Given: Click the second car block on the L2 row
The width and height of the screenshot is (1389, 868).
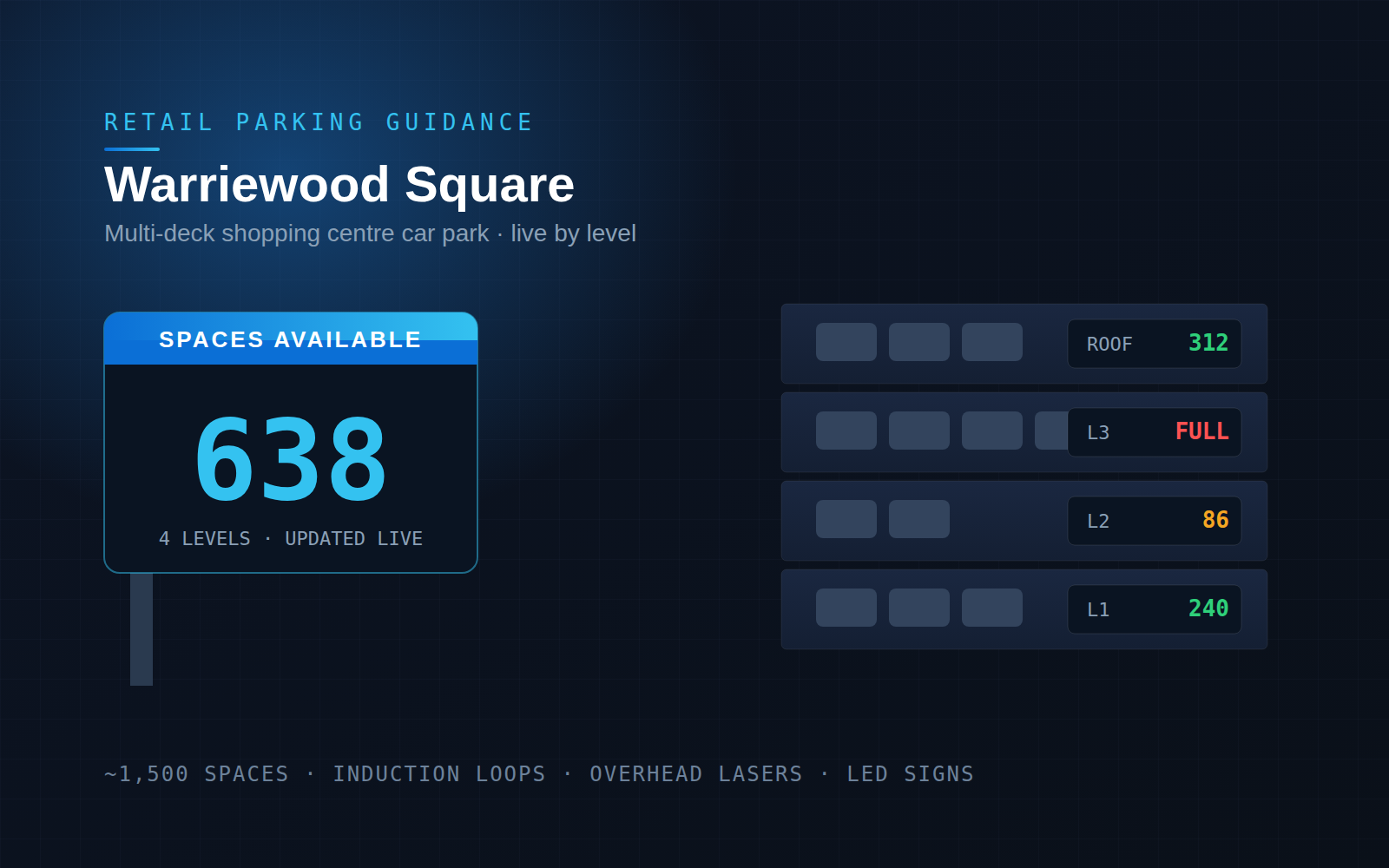Looking at the screenshot, I should click(x=919, y=519).
